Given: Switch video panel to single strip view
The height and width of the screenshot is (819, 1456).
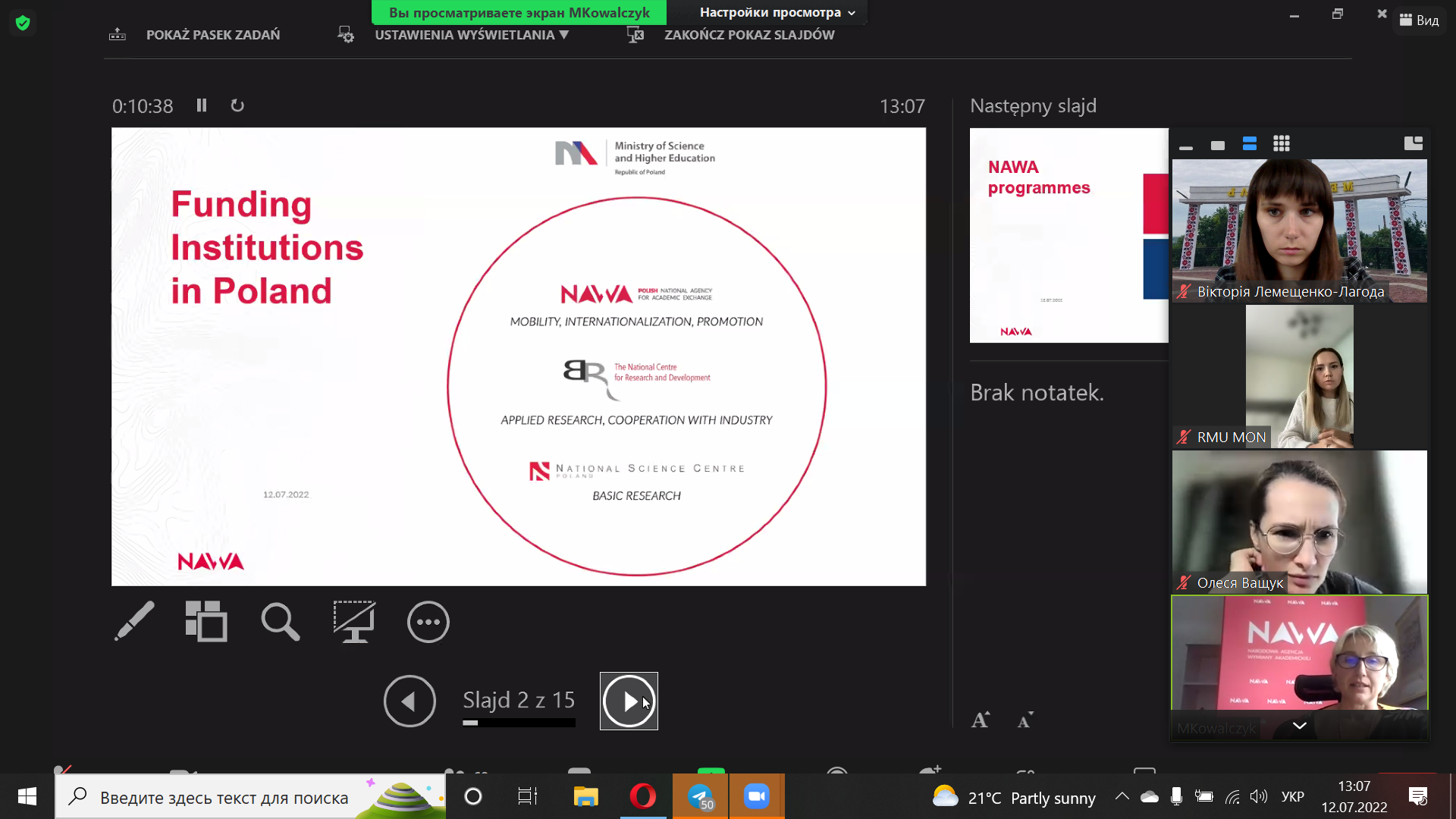Looking at the screenshot, I should click(x=1218, y=145).
